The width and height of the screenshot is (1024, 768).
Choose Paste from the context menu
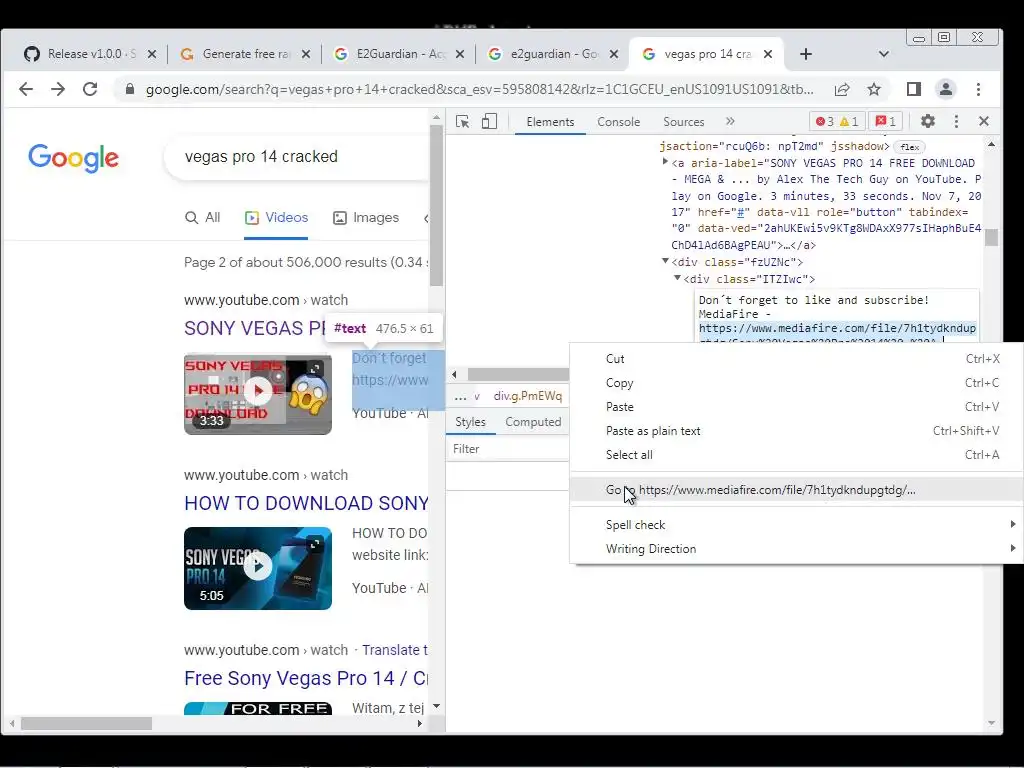(797, 407)
